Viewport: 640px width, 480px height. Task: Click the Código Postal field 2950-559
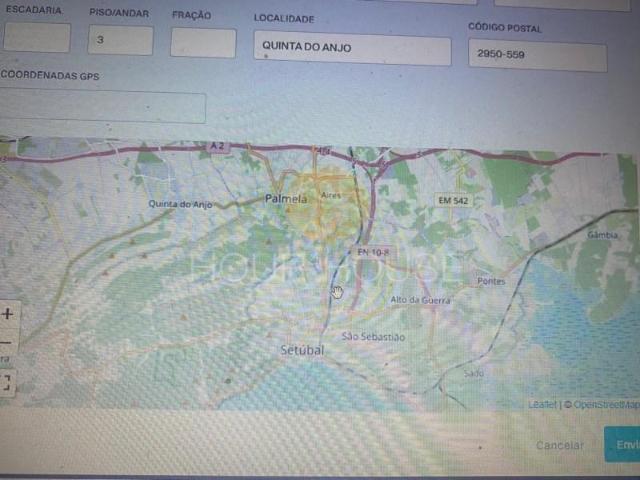(x=536, y=56)
